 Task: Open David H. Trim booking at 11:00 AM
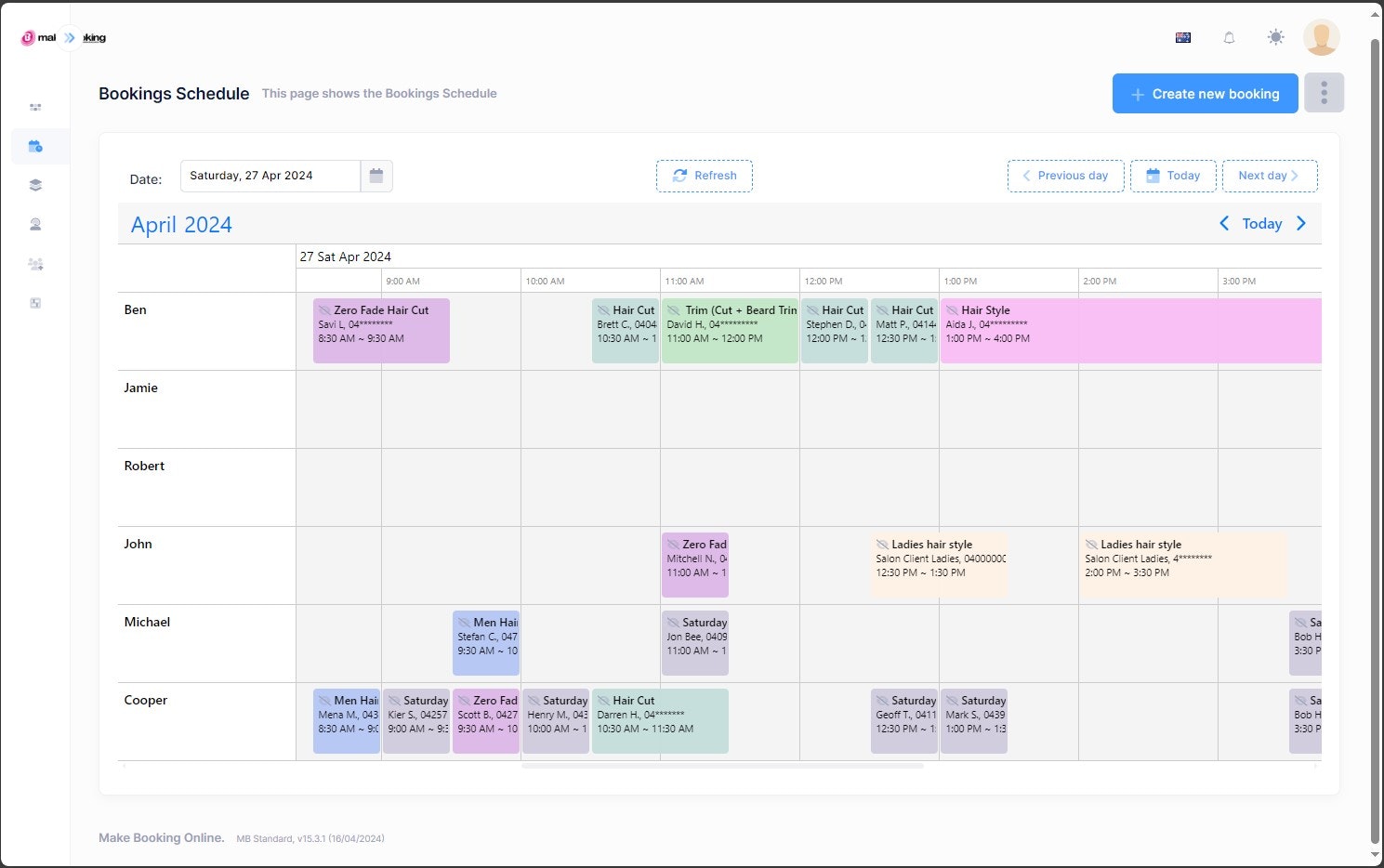coord(730,331)
